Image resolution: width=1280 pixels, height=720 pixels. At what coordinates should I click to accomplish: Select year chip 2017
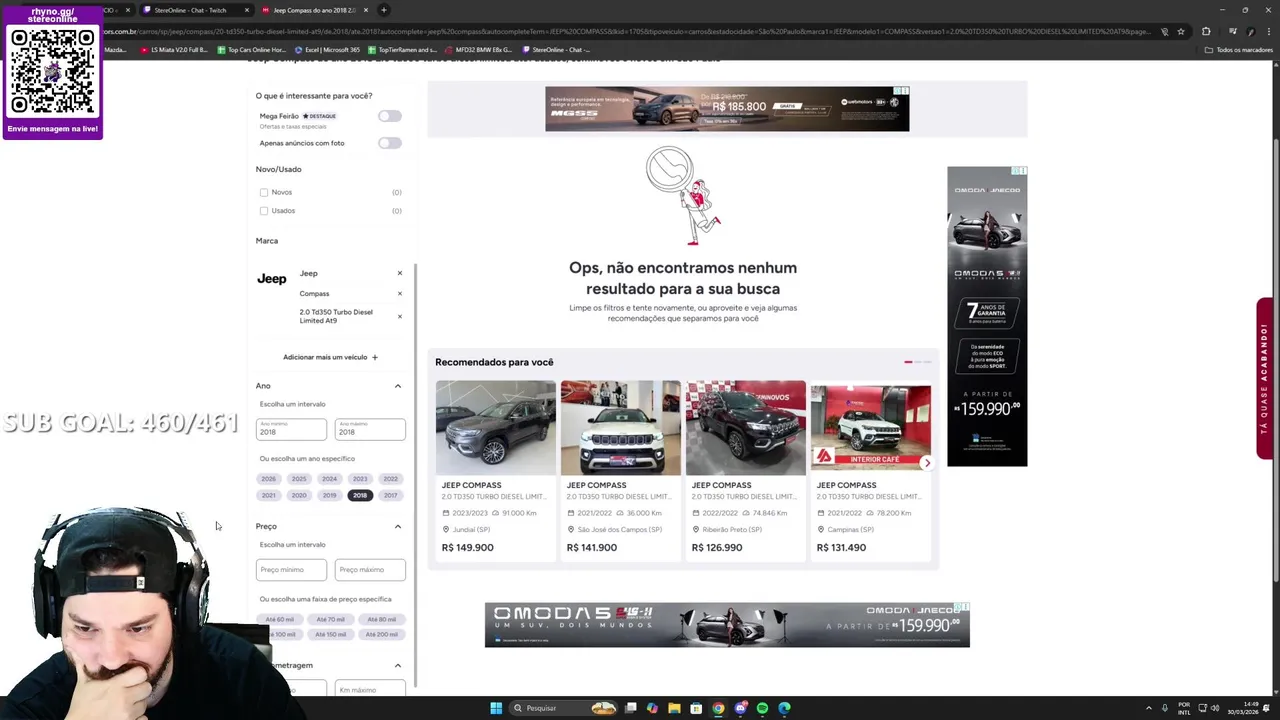click(x=390, y=496)
